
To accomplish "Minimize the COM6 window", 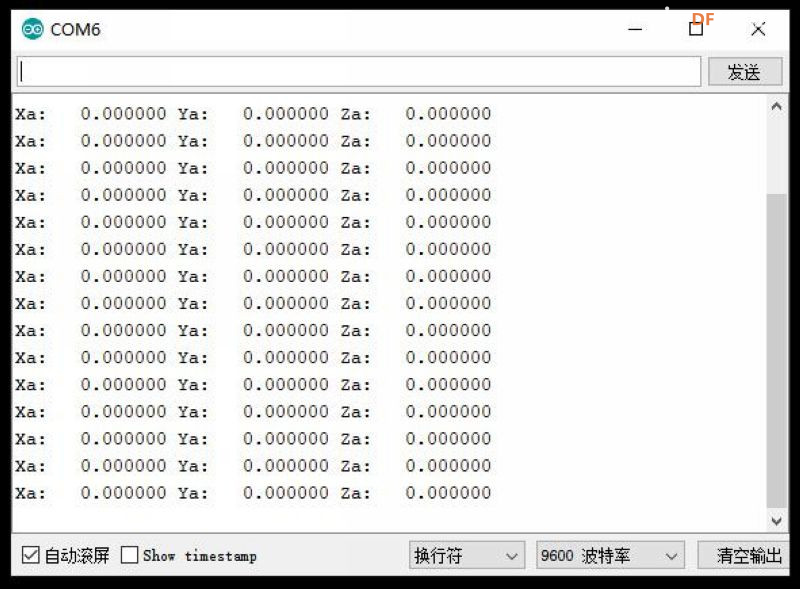I will [x=635, y=30].
